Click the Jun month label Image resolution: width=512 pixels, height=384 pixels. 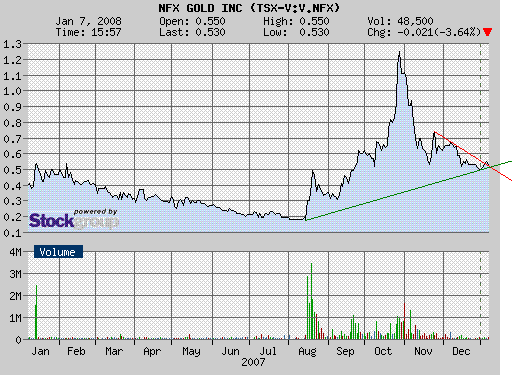(x=231, y=351)
